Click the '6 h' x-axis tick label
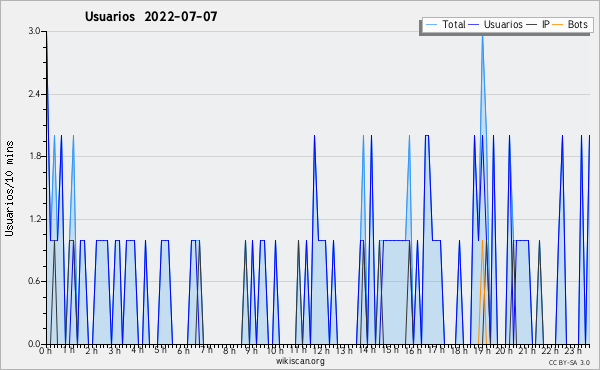This screenshot has height=370, width=600. 183,351
